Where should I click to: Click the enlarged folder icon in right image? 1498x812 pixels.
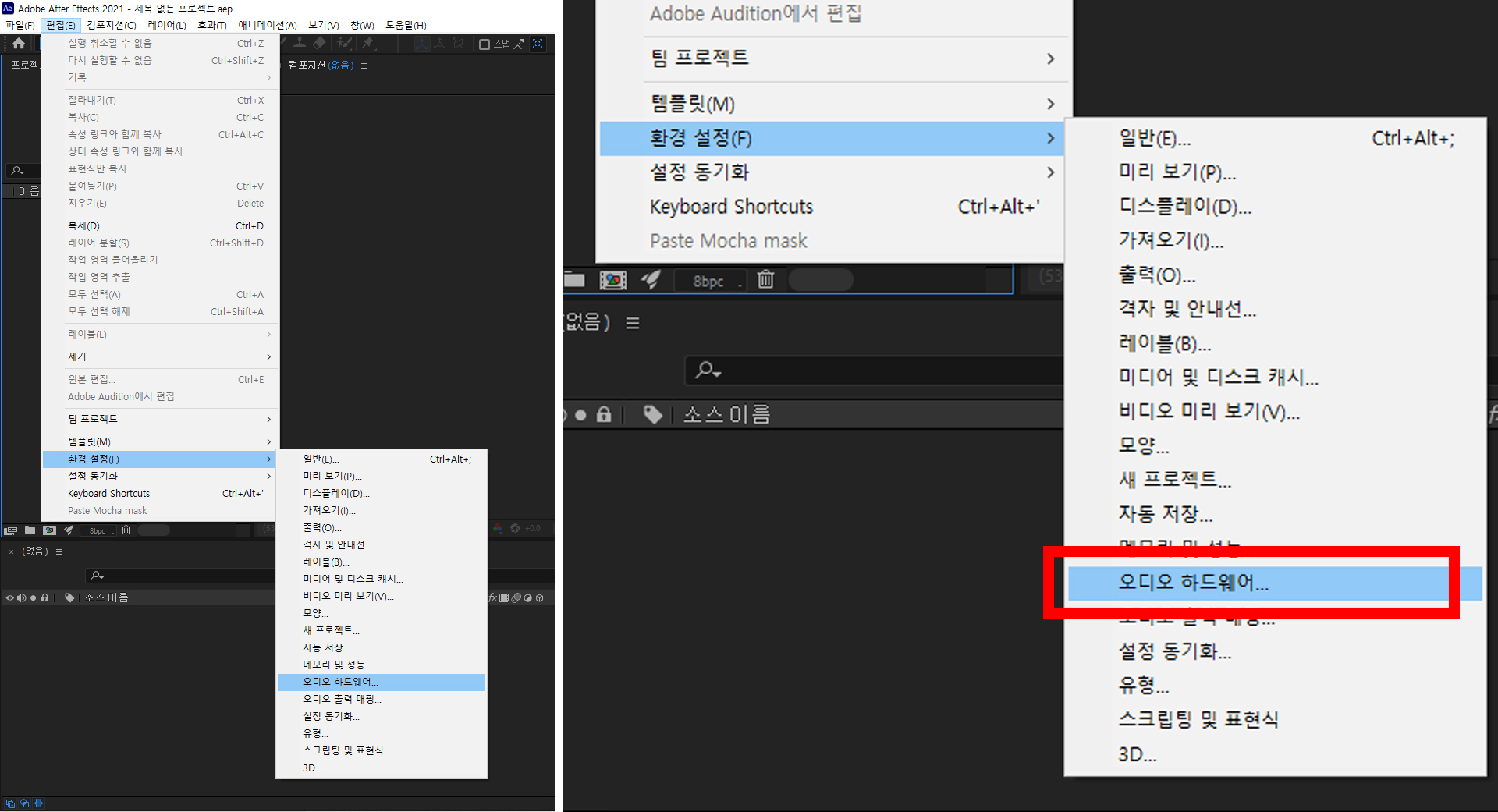(x=574, y=279)
